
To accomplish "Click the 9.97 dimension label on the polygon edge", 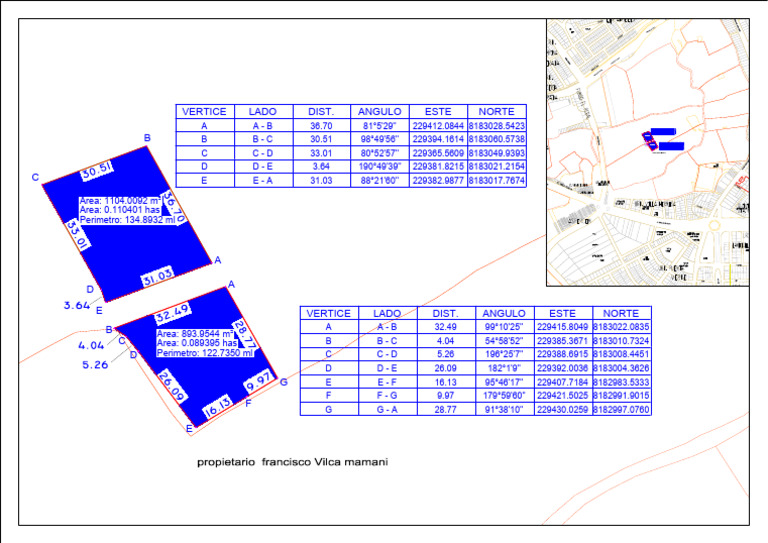I will coord(258,381).
